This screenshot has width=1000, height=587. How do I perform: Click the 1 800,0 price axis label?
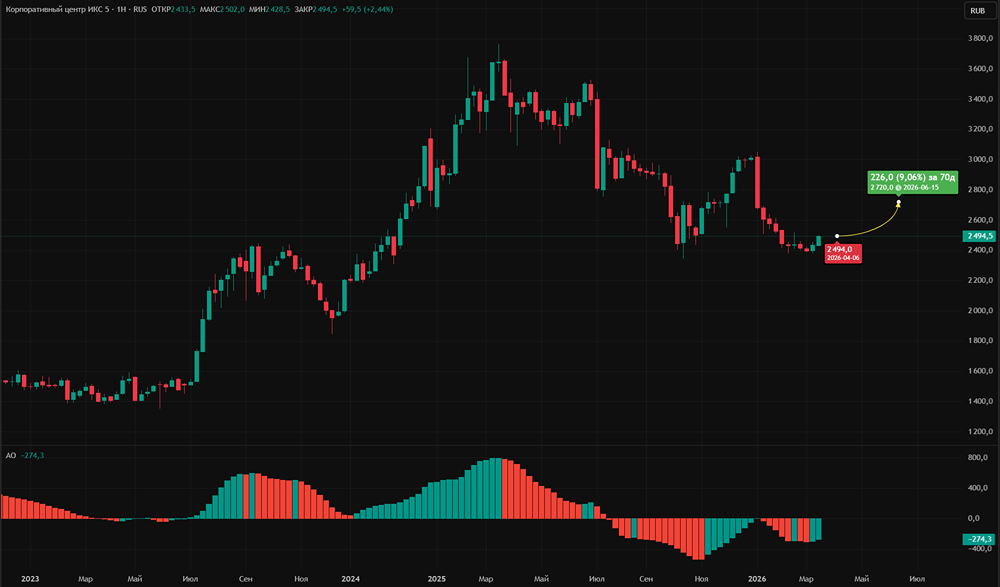click(x=980, y=341)
